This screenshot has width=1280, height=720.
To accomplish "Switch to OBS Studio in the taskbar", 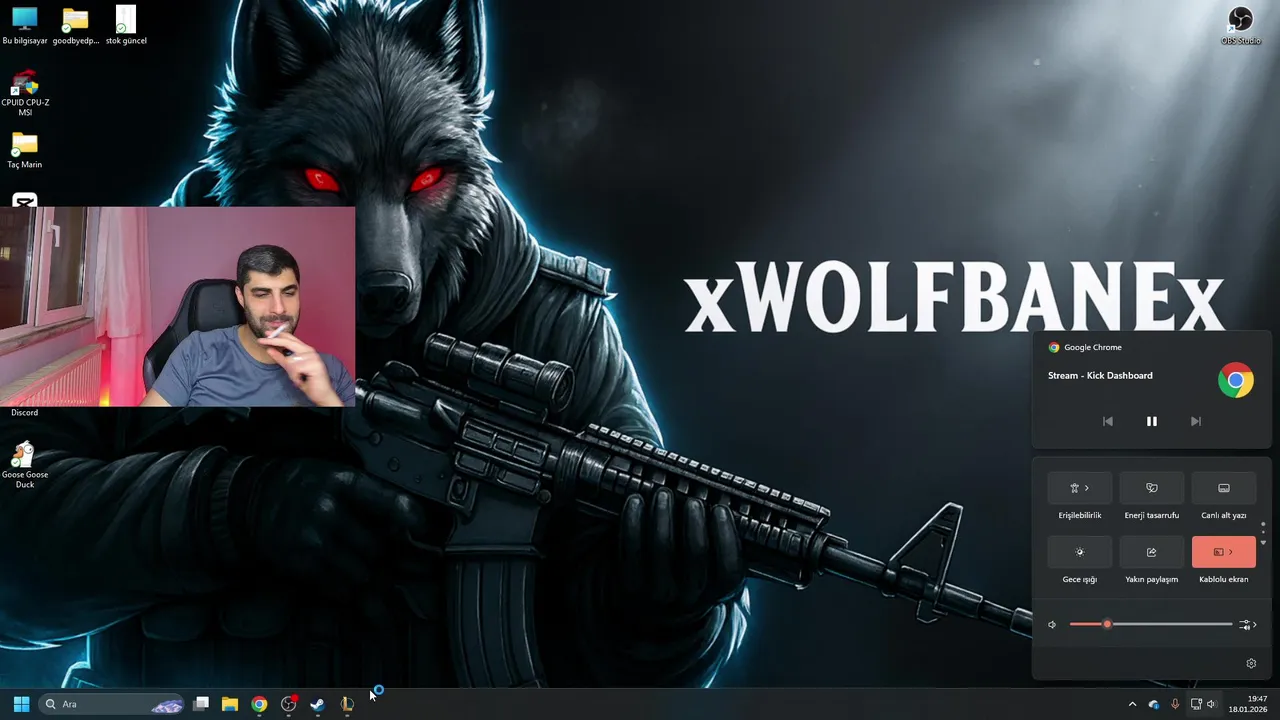I will tap(289, 704).
